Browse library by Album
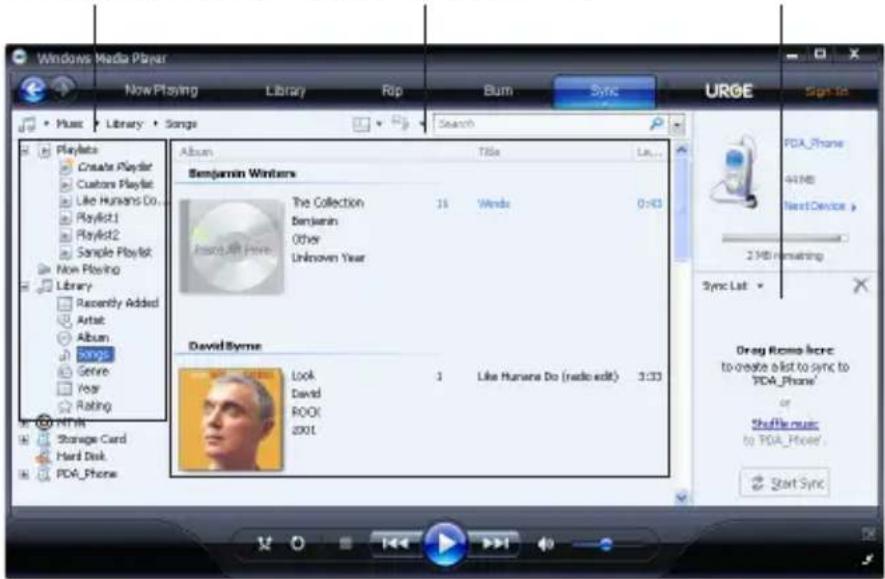The height and width of the screenshot is (579, 885). click(93, 337)
